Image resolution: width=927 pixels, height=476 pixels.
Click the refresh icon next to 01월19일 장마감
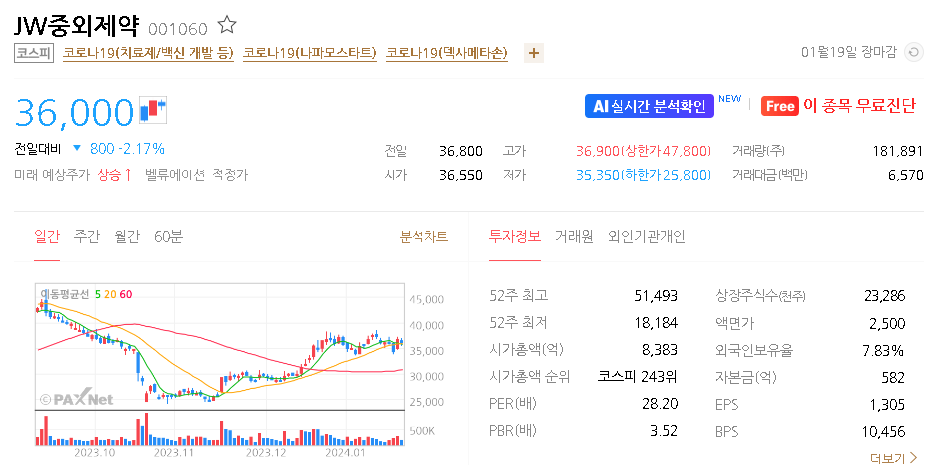913,52
